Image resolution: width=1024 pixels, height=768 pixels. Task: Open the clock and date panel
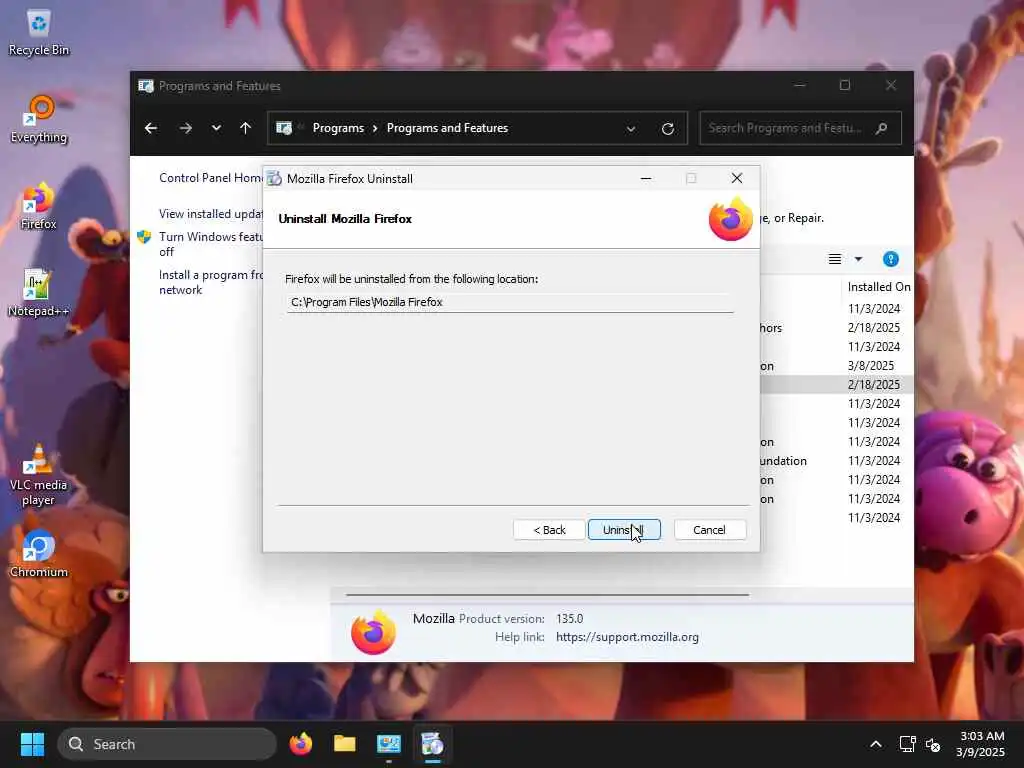pyautogui.click(x=980, y=744)
